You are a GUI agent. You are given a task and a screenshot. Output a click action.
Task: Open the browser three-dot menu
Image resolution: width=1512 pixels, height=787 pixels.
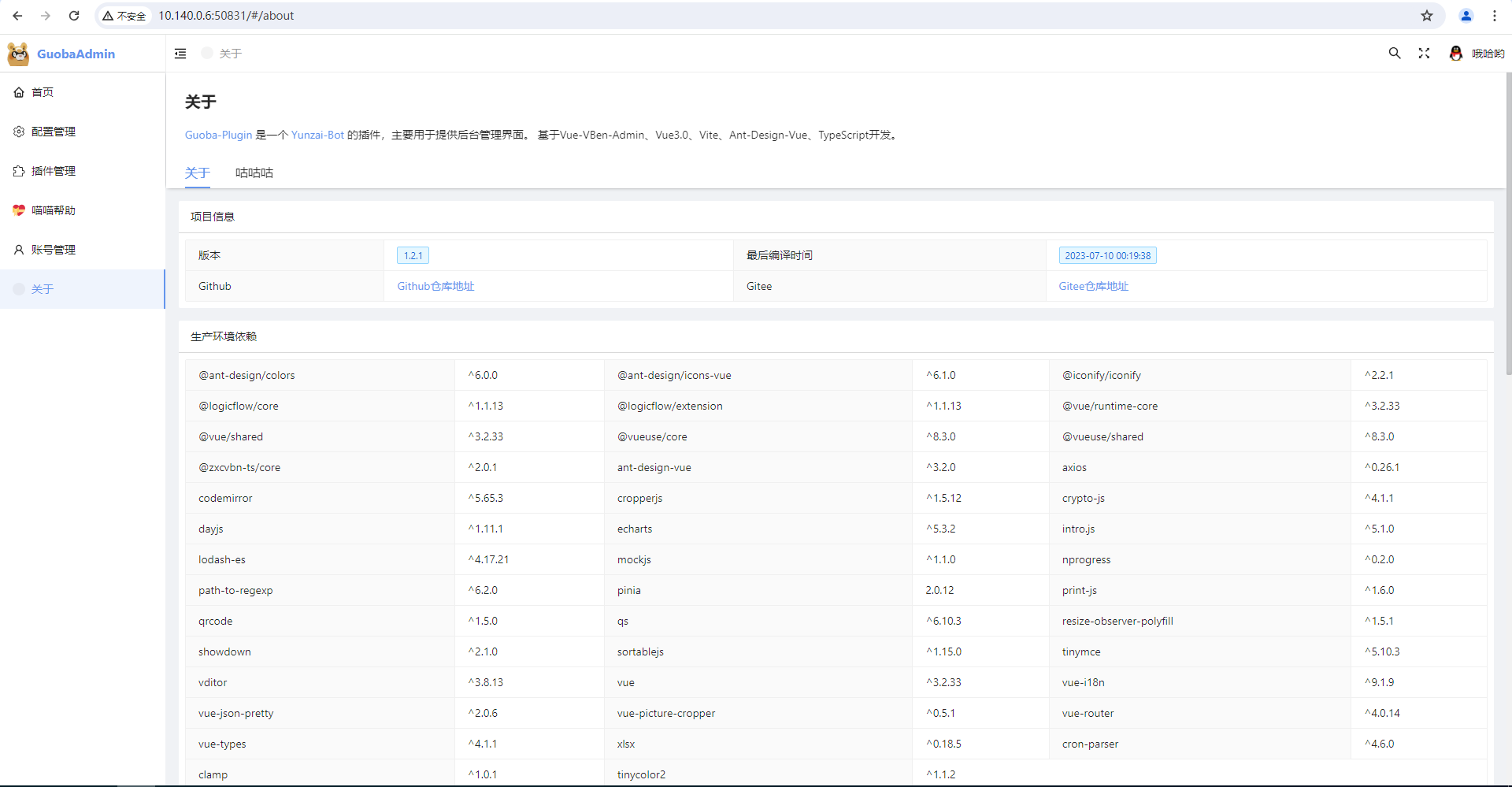[1494, 16]
